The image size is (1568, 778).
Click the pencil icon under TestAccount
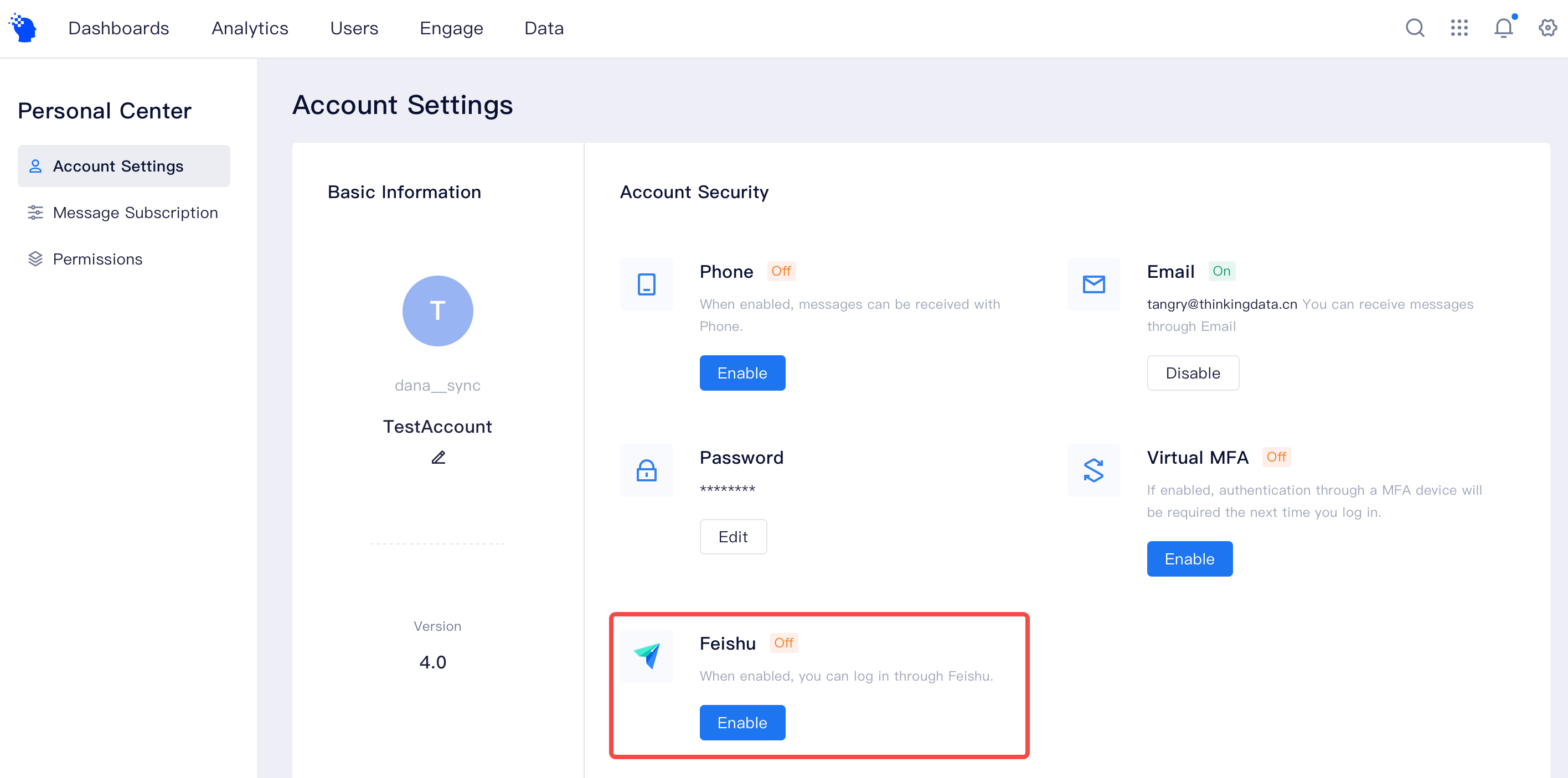pyautogui.click(x=437, y=458)
